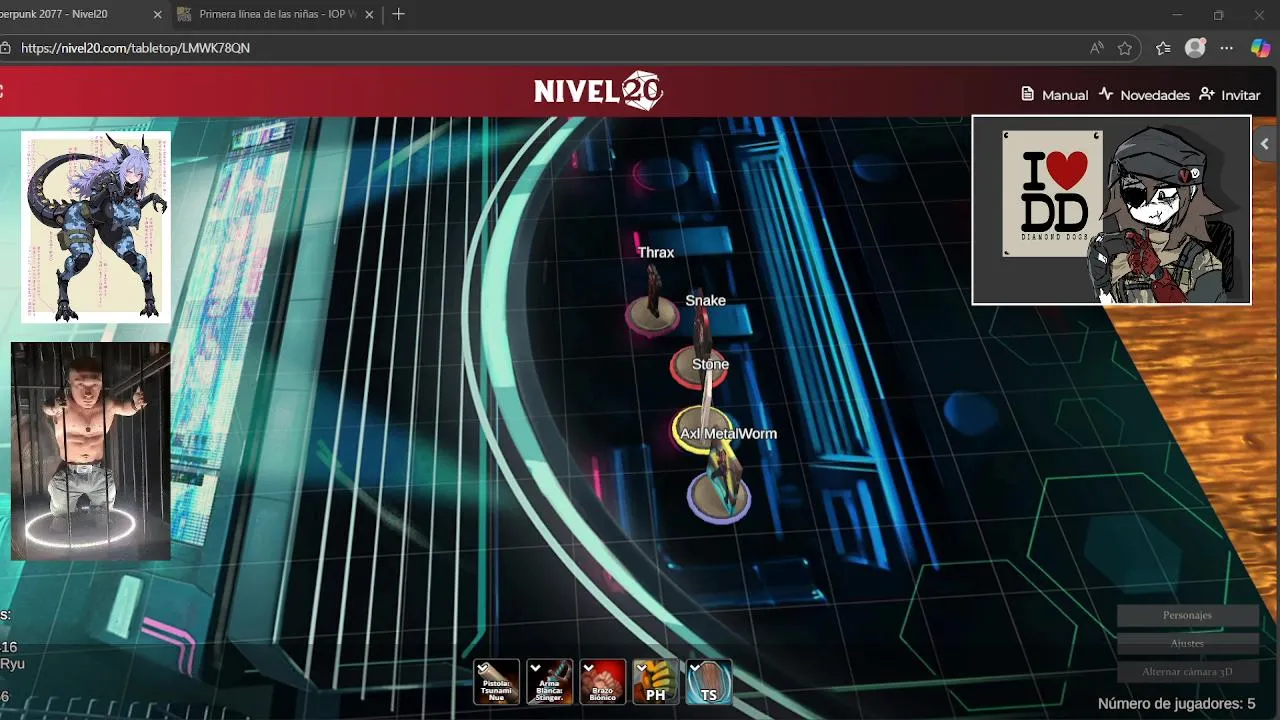The image size is (1280, 720).
Task: Add page to favorites with star icon
Action: (1125, 48)
